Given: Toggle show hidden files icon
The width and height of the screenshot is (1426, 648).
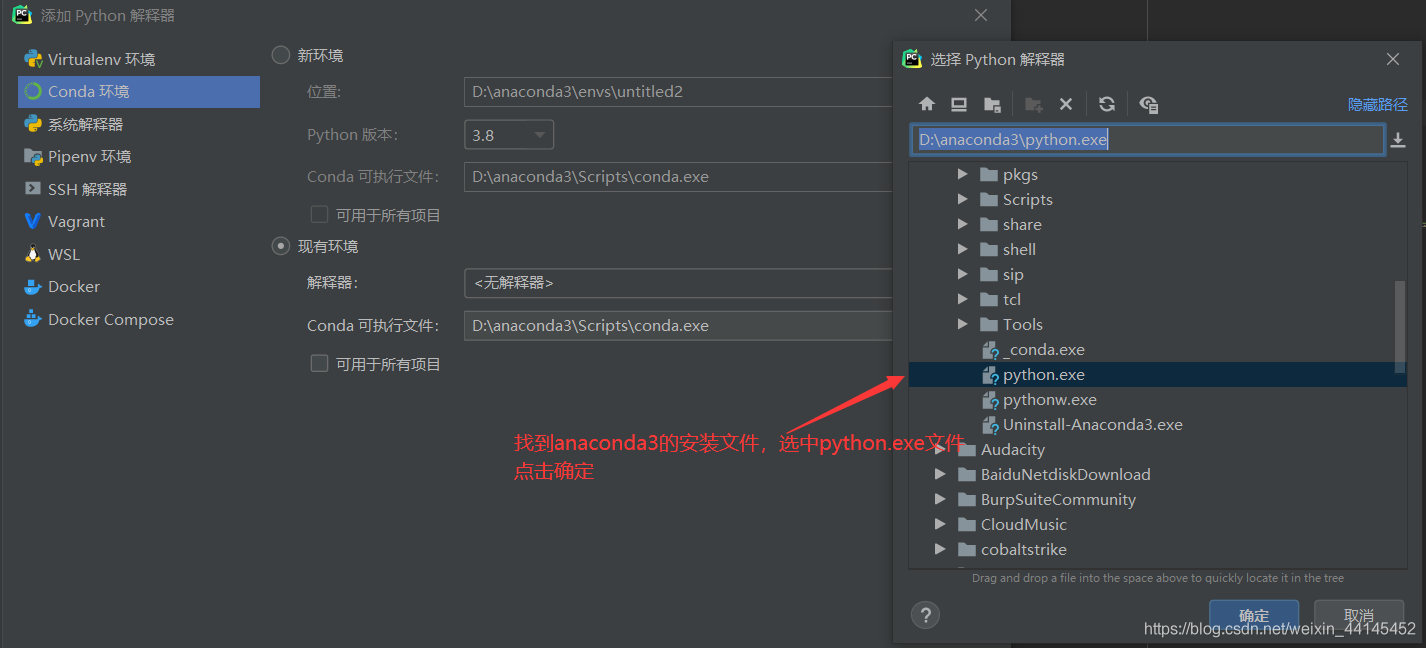Looking at the screenshot, I should 1149,104.
